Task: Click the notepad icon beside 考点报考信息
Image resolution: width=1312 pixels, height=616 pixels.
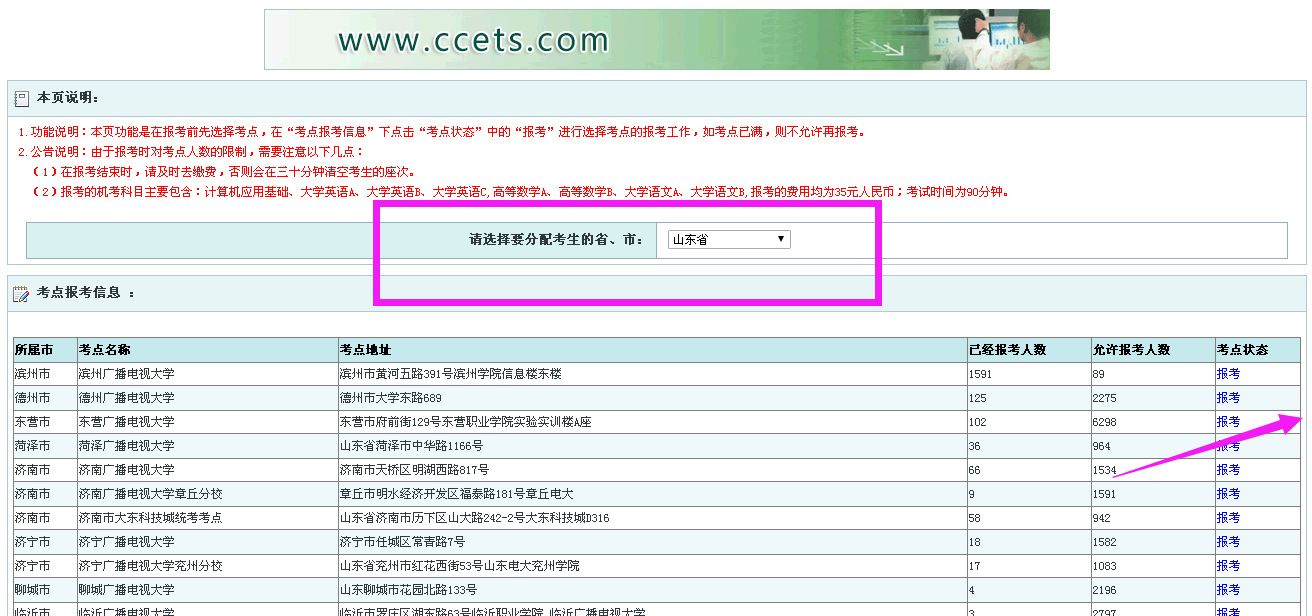Action: click(21, 293)
